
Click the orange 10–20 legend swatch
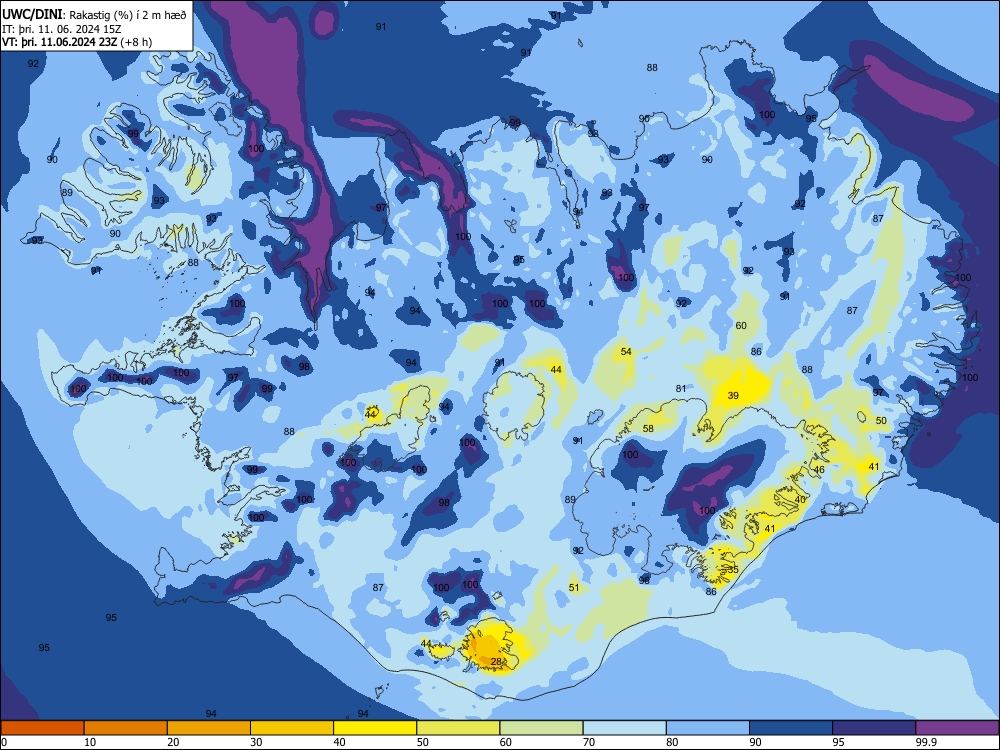[126, 728]
